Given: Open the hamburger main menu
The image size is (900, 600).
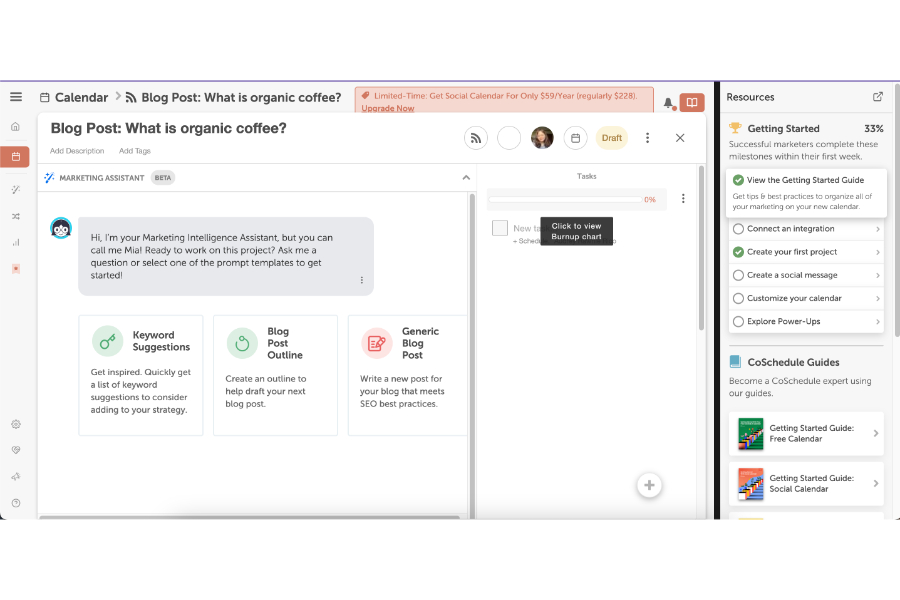Looking at the screenshot, I should click(16, 97).
